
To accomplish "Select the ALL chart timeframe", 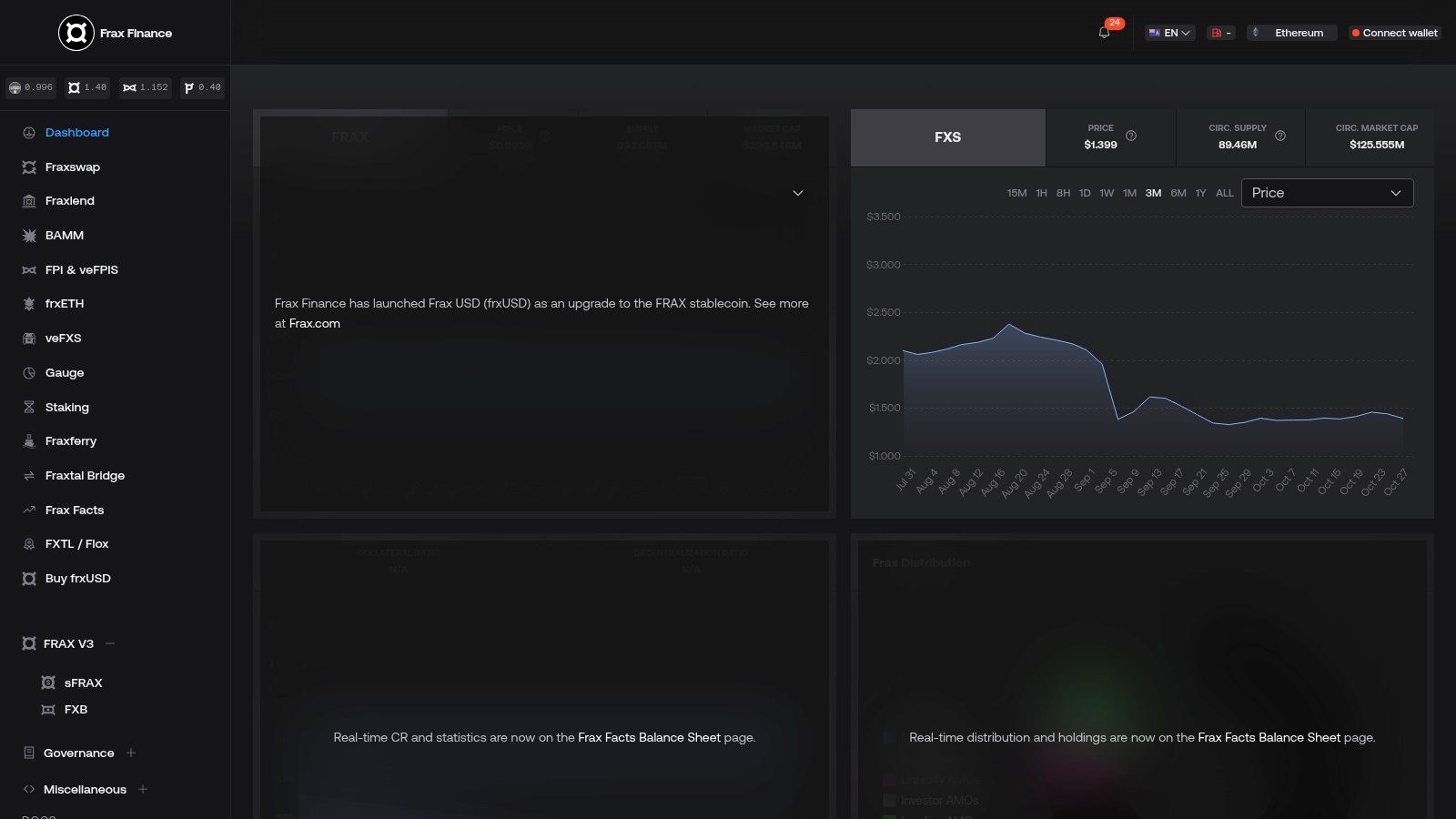I will 1225,193.
